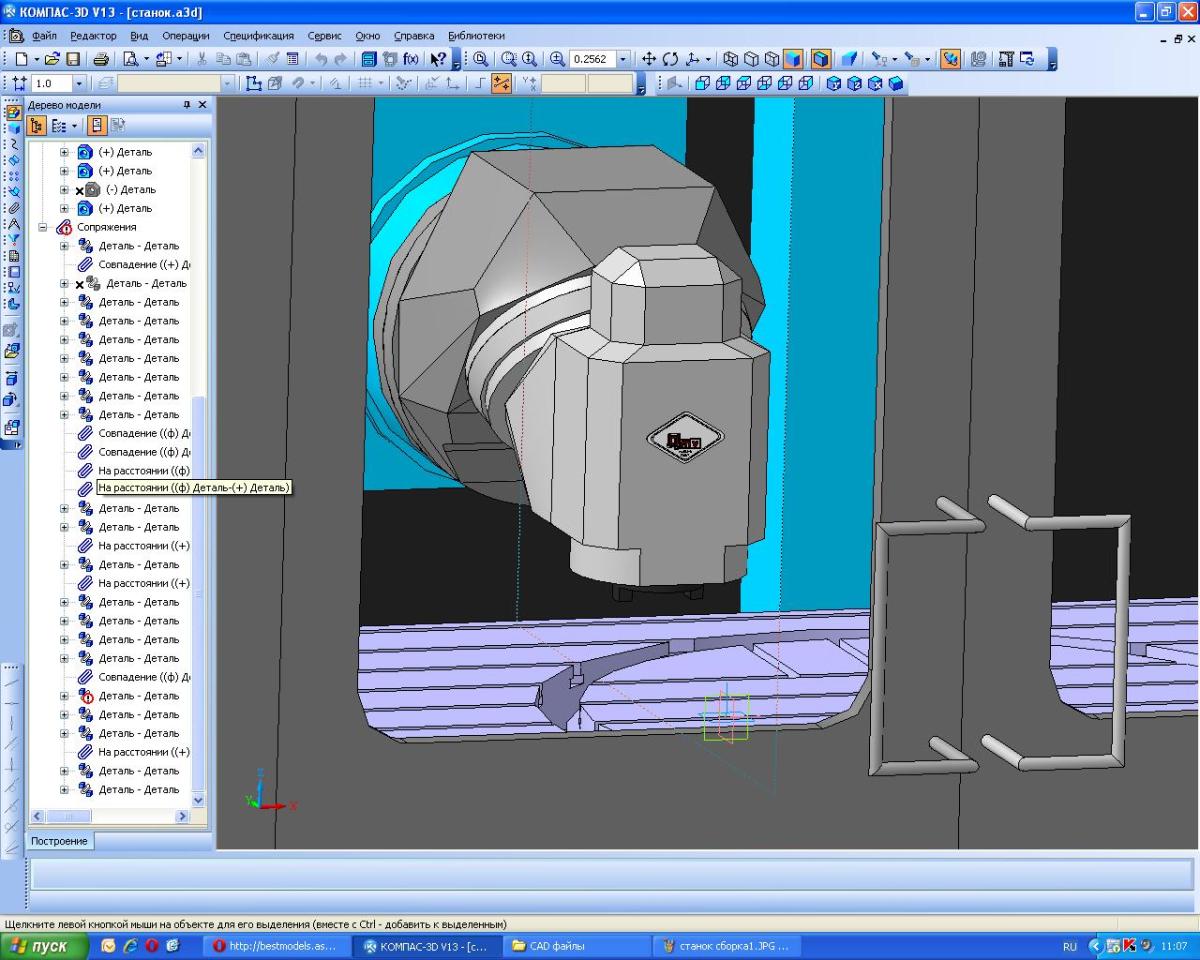Click the Print icon in toolbar
This screenshot has height=960, width=1200.
point(101,60)
